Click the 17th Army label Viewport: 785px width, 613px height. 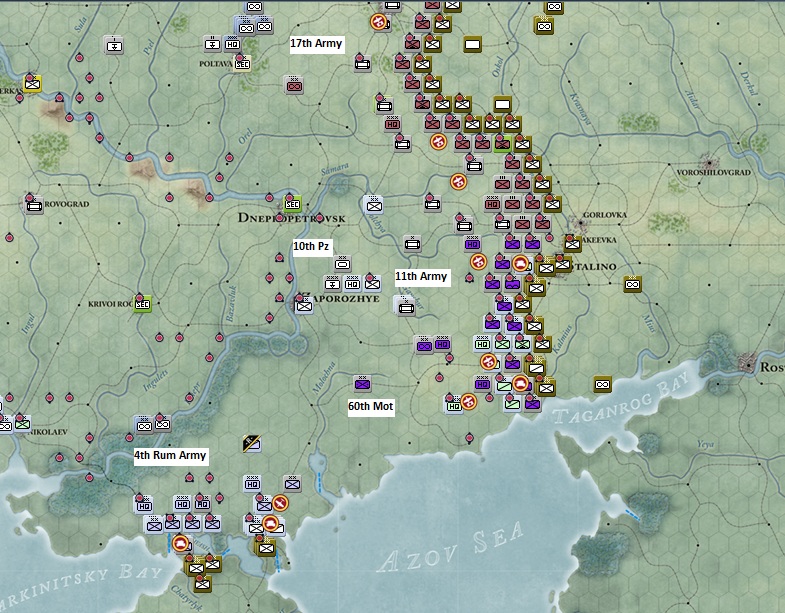316,44
